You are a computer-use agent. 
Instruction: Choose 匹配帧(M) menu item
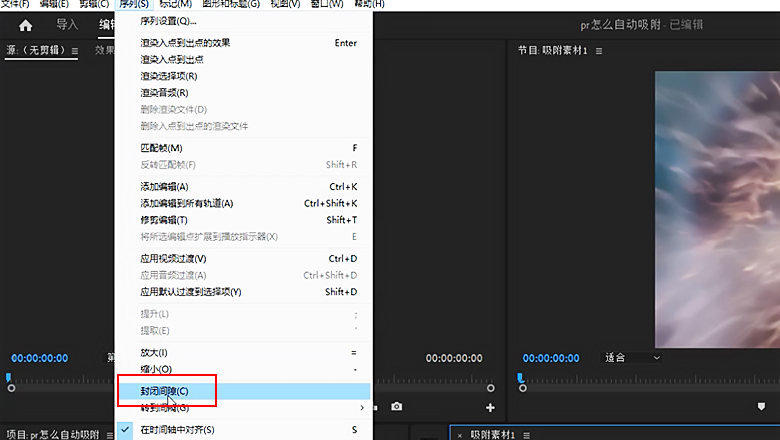click(244, 148)
